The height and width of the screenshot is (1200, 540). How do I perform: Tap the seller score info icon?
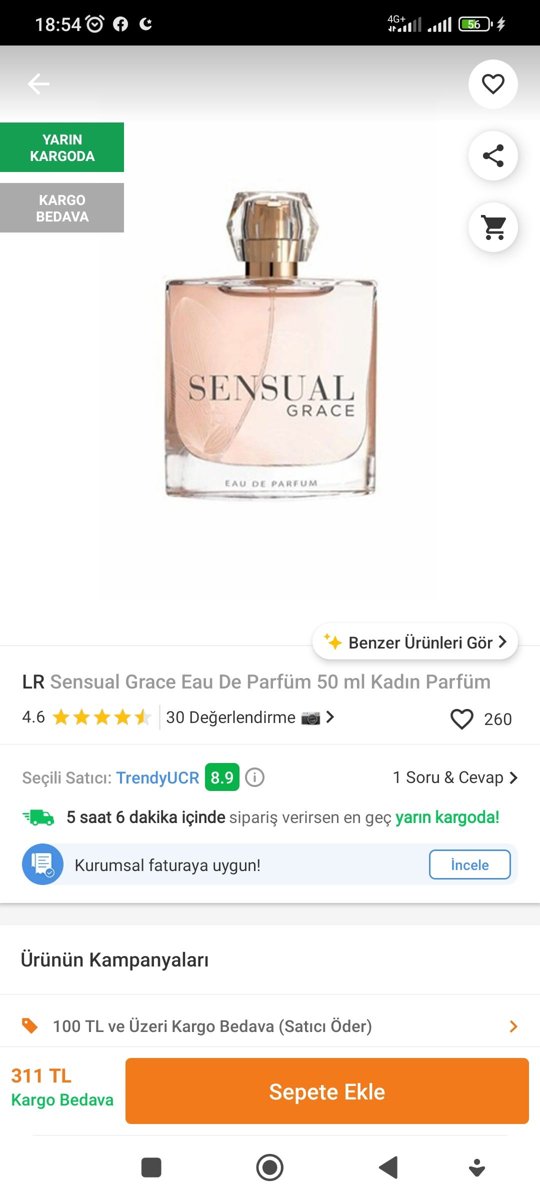(x=255, y=777)
